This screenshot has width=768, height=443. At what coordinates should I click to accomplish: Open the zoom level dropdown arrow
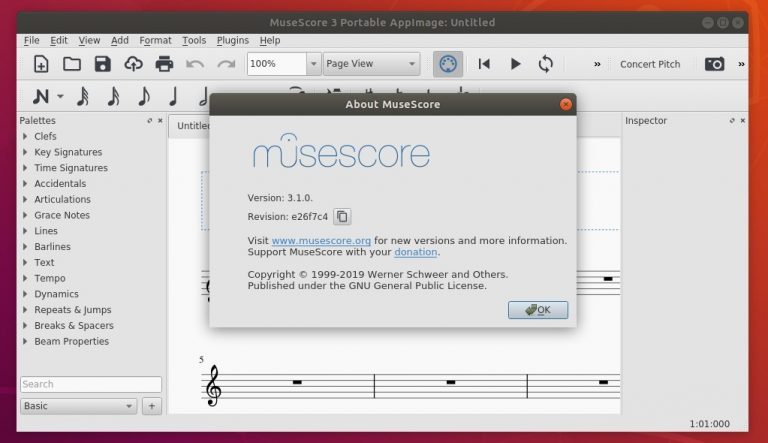313,64
